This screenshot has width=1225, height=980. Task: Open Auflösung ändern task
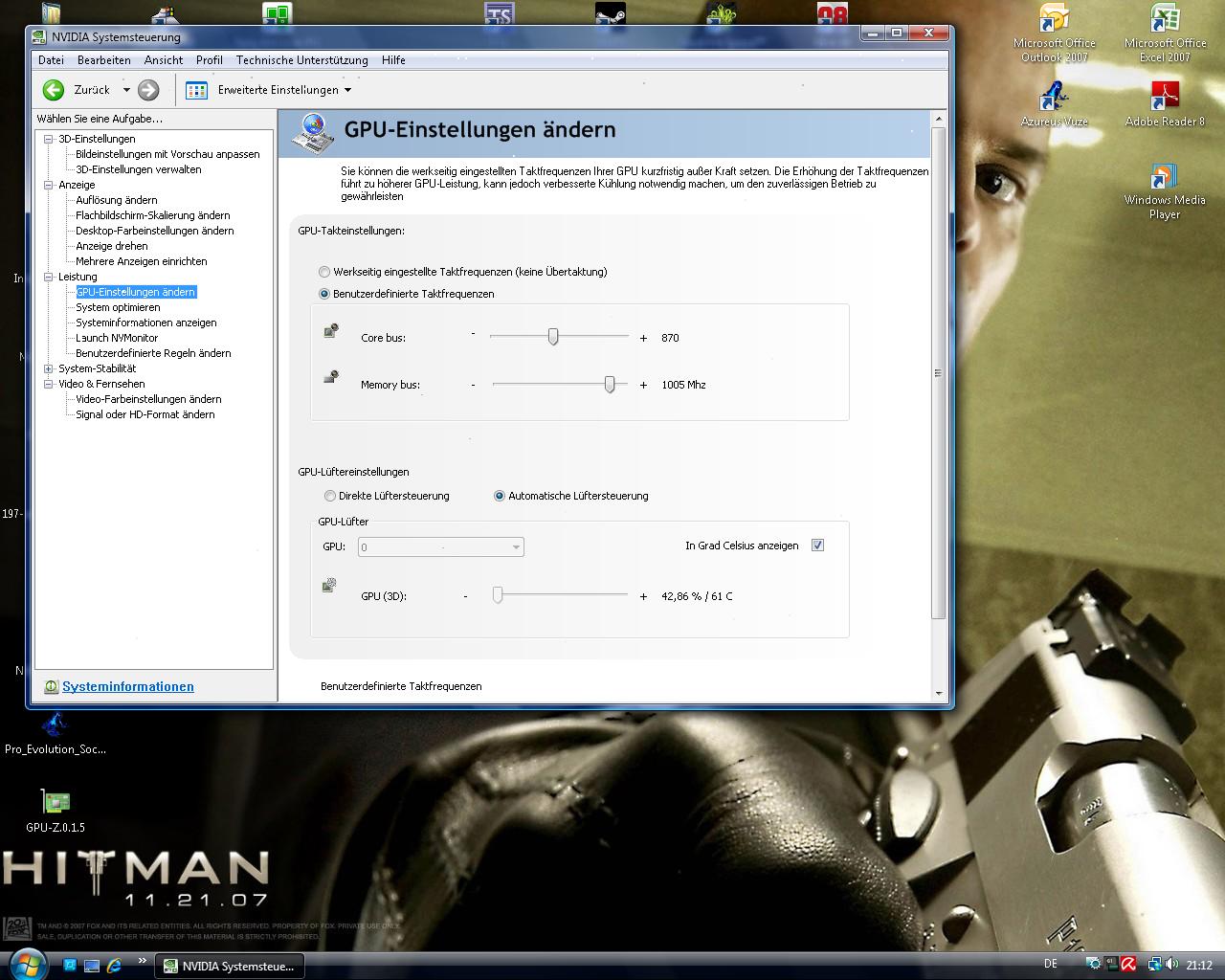(117, 200)
